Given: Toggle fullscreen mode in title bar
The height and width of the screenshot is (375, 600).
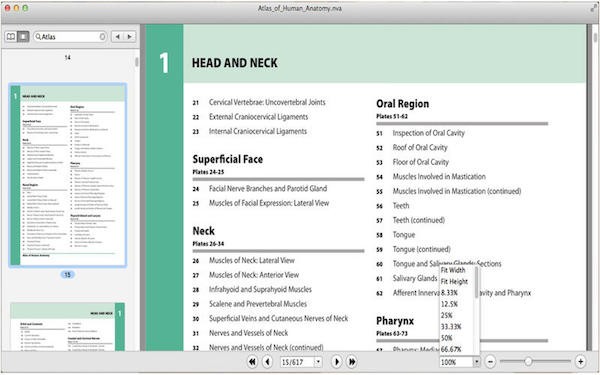Looking at the screenshot, I should click(x=594, y=8).
